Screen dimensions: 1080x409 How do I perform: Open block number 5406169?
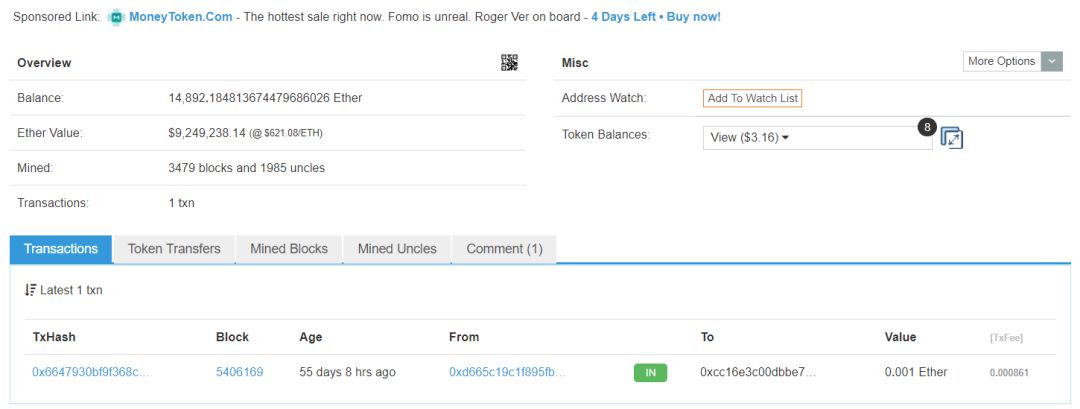coord(239,372)
